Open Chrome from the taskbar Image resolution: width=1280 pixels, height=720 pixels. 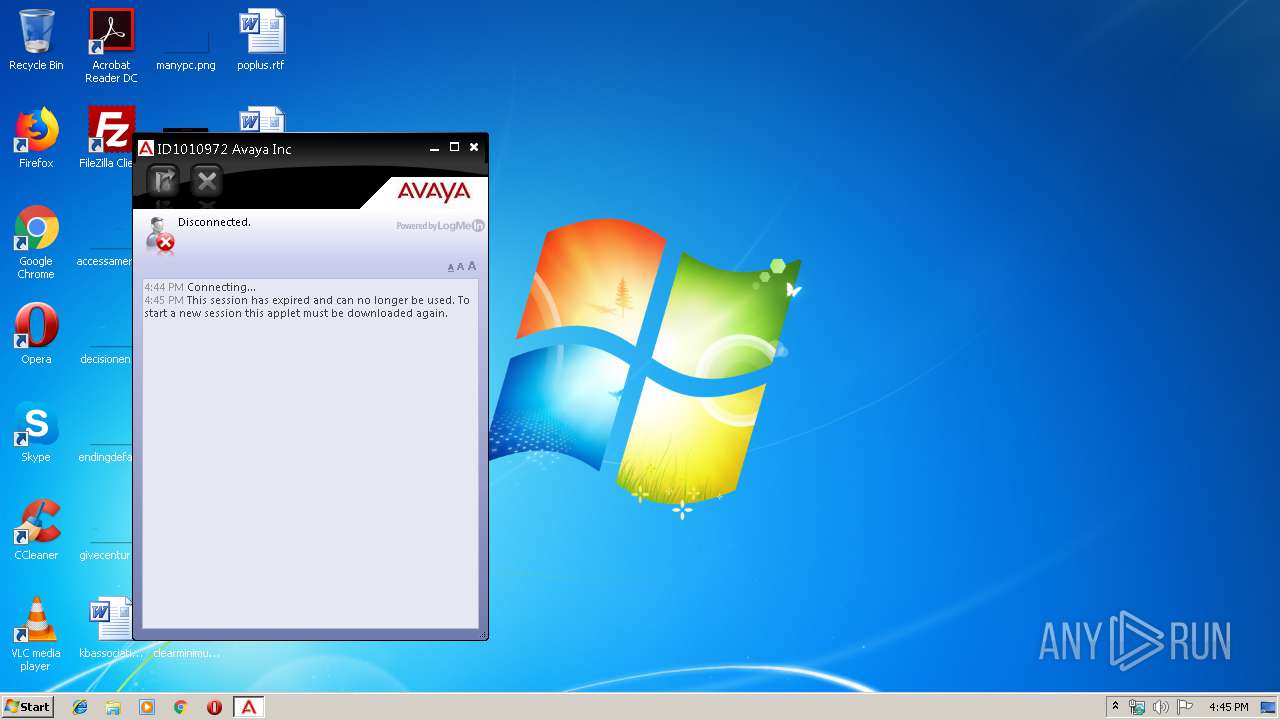(x=180, y=707)
